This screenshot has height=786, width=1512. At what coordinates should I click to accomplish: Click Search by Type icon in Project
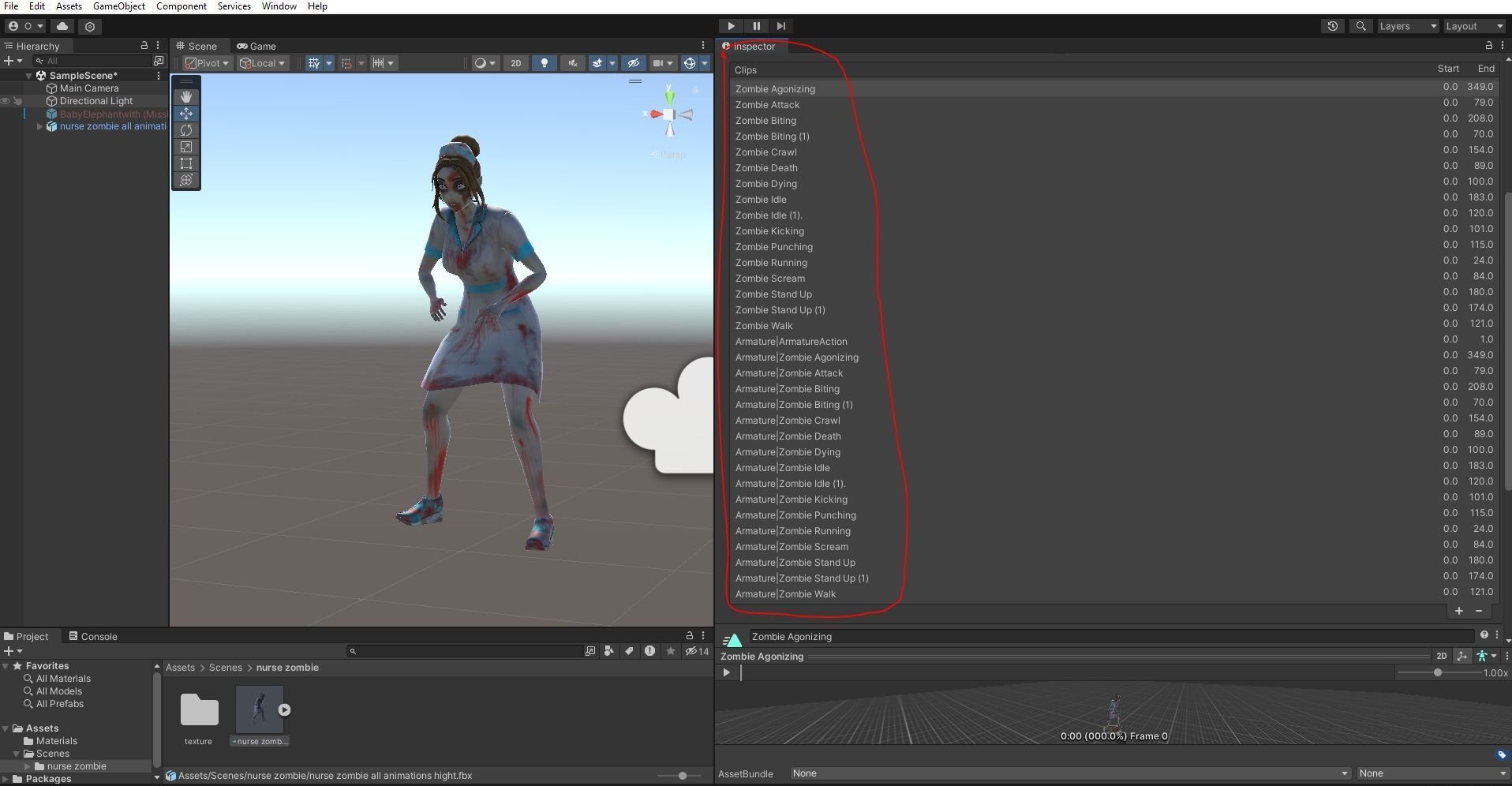pos(608,651)
